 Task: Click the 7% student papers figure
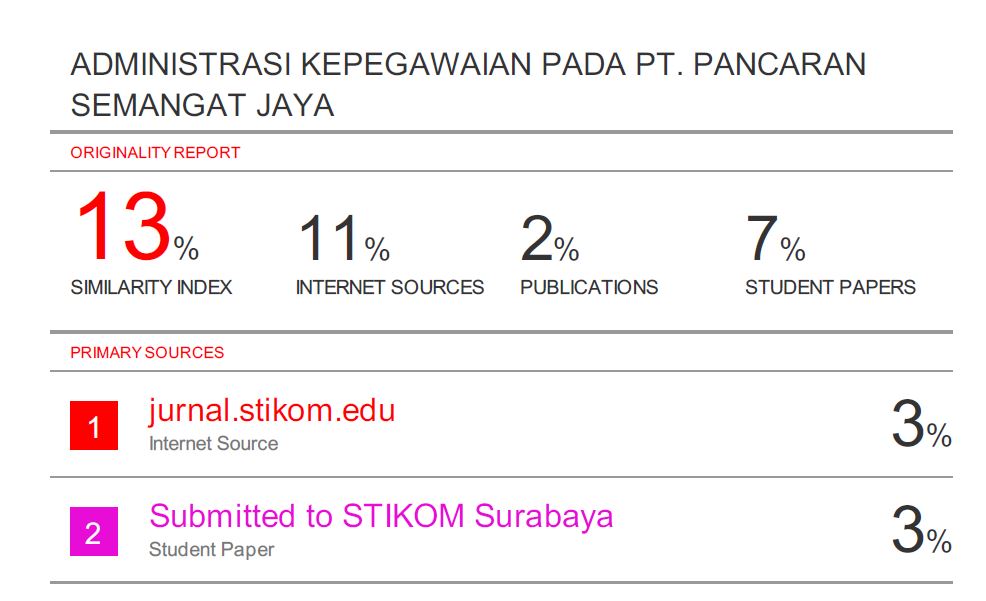coord(775,238)
